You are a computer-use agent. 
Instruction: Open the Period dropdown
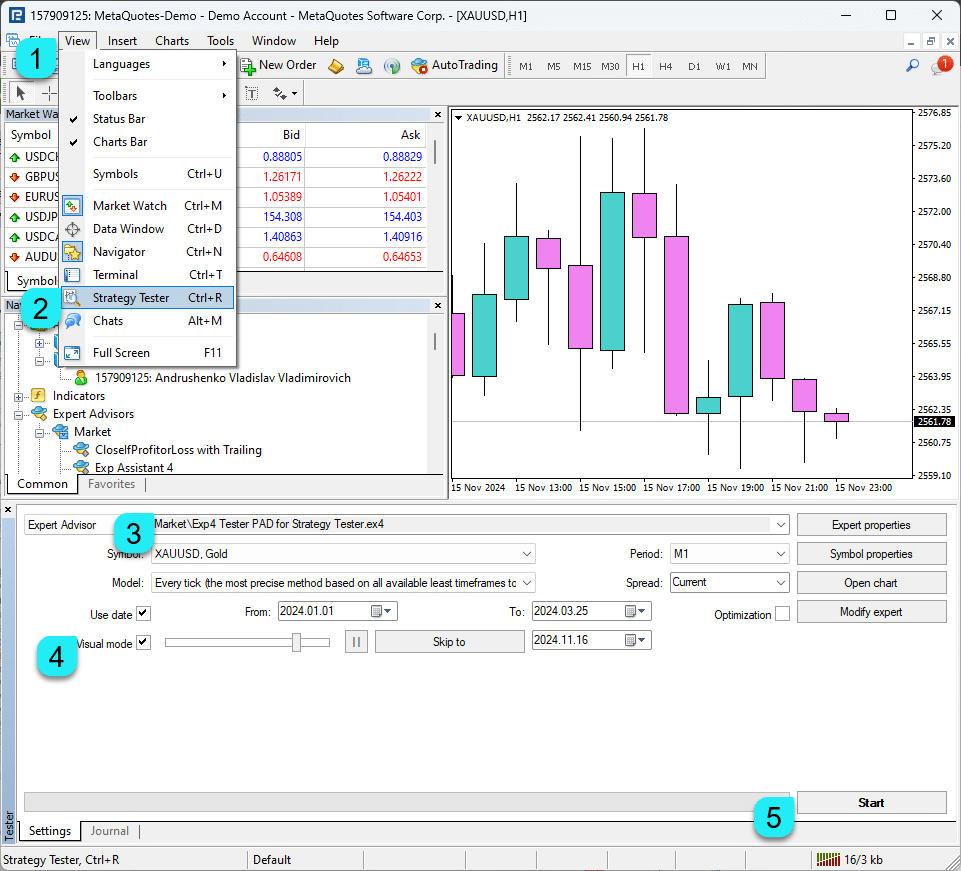click(729, 554)
